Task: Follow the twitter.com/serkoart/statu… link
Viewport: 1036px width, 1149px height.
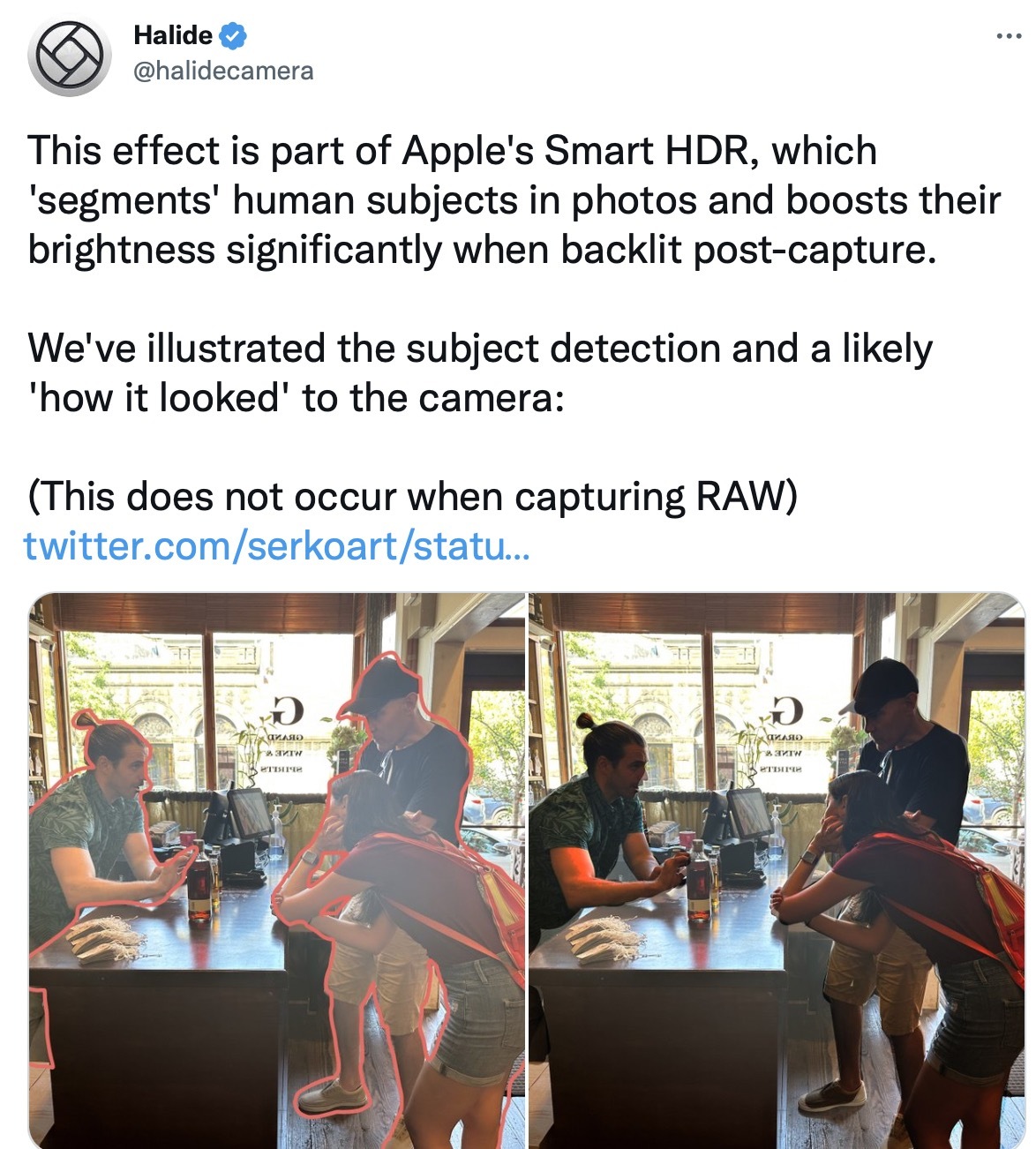Action: click(x=277, y=546)
